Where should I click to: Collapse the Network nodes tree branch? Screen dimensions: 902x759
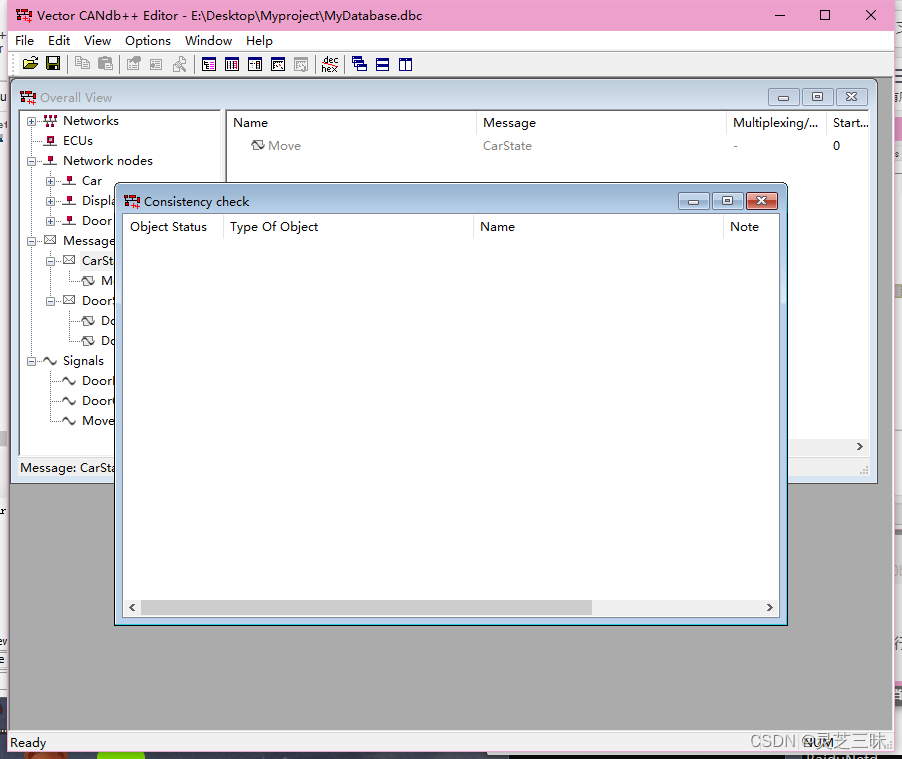point(31,162)
